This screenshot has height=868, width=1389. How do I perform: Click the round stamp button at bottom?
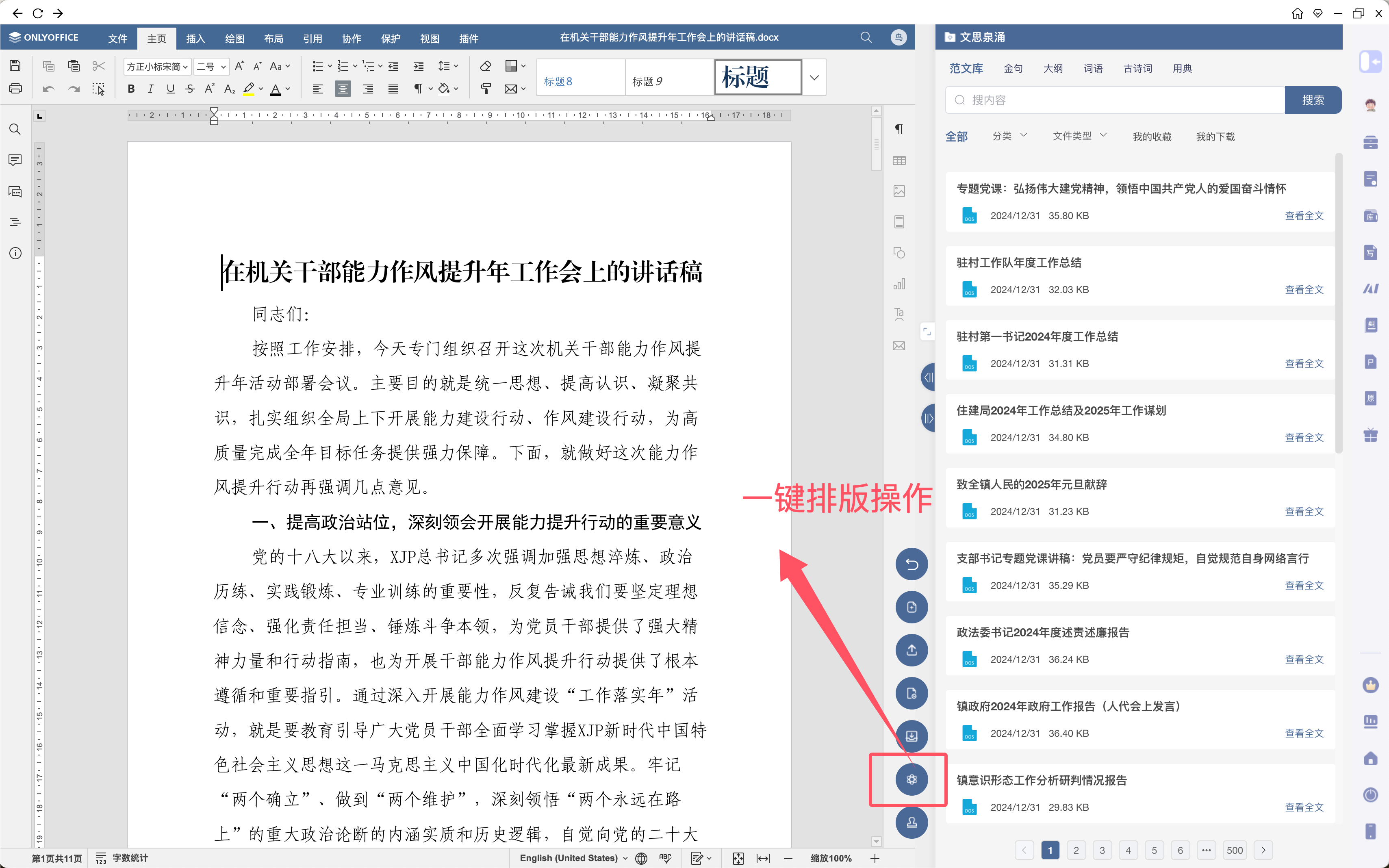click(x=912, y=822)
